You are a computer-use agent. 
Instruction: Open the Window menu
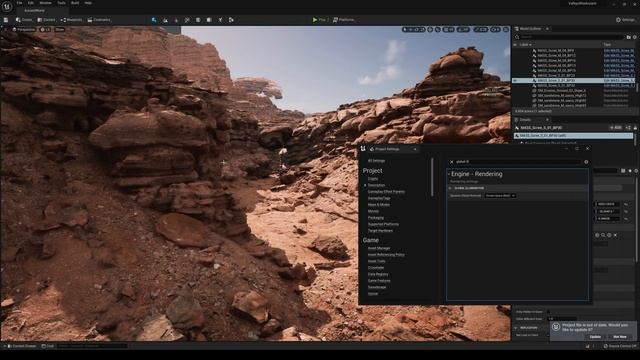[x=45, y=3]
